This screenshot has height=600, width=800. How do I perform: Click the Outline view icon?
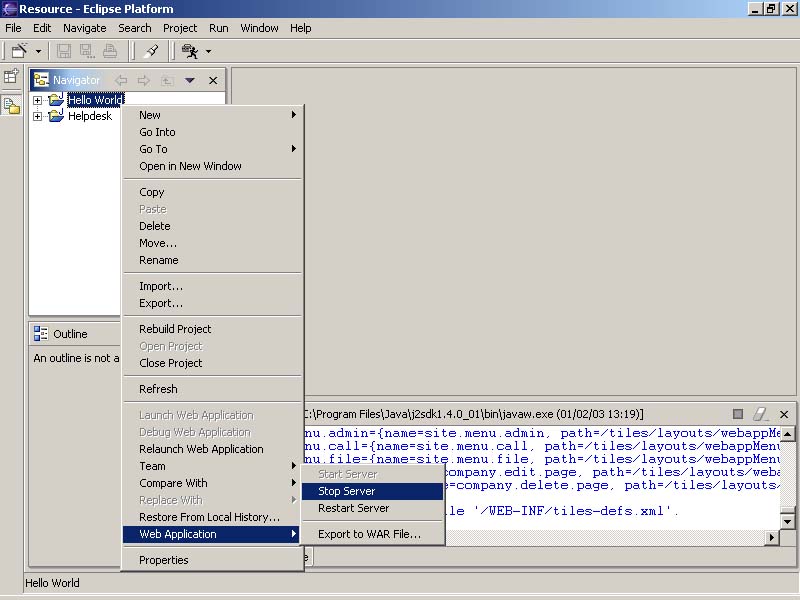pyautogui.click(x=41, y=334)
